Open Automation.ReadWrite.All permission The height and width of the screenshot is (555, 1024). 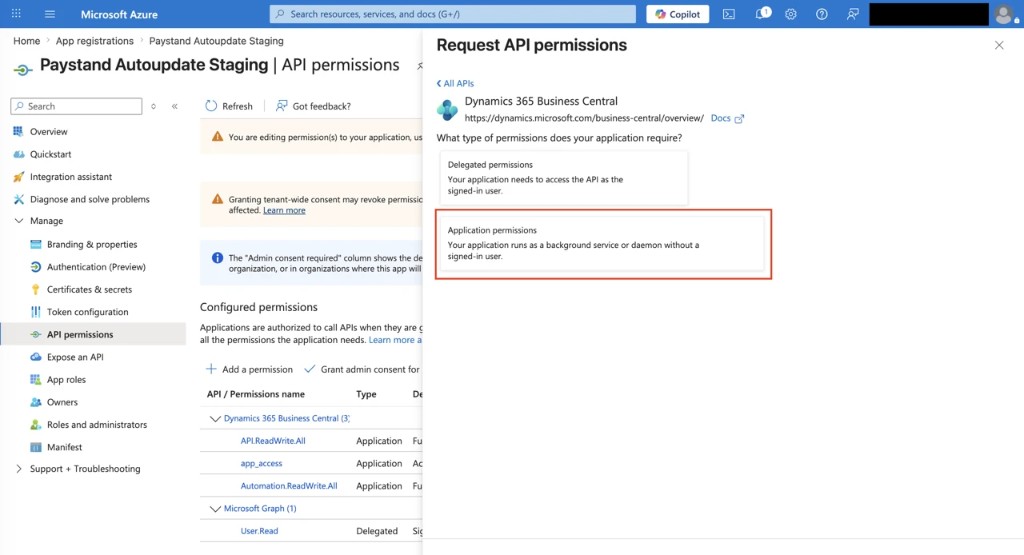(x=289, y=486)
